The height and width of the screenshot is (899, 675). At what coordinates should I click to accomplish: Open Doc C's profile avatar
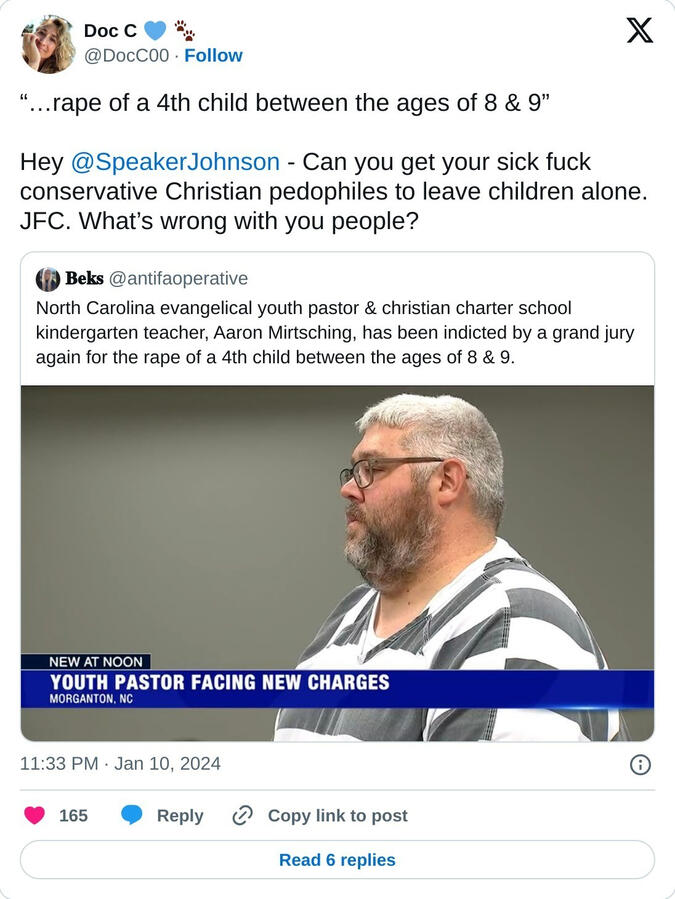[x=48, y=44]
